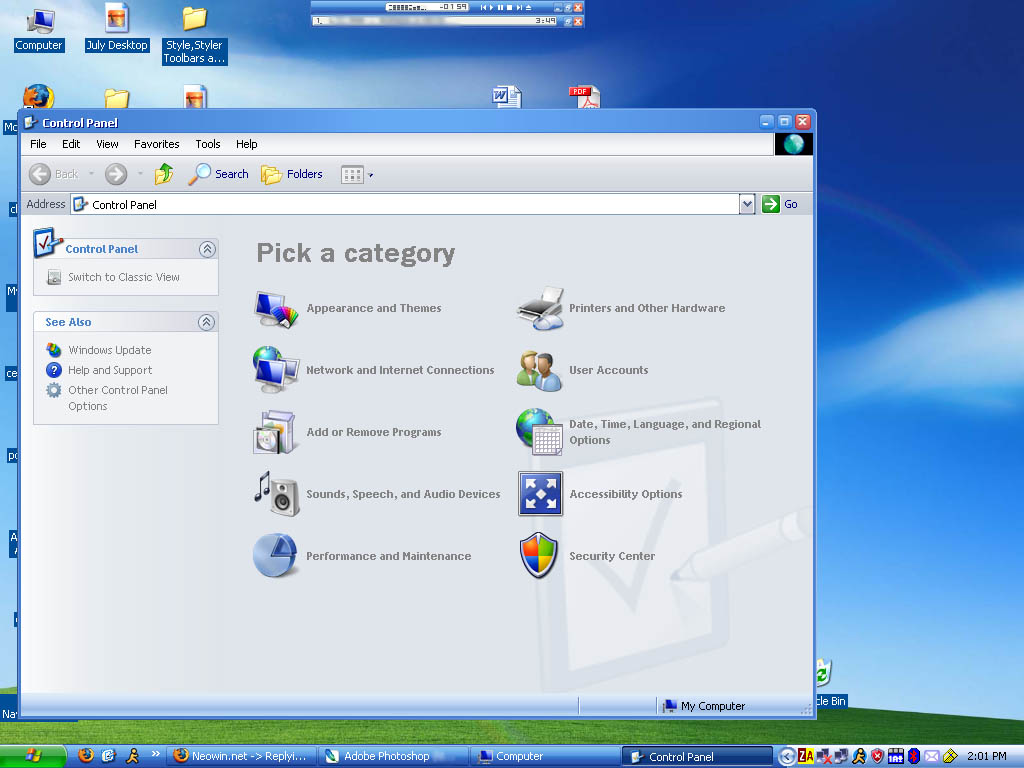Open Network and Internet Connections icon
The width and height of the screenshot is (1024, 768).
[x=276, y=370]
